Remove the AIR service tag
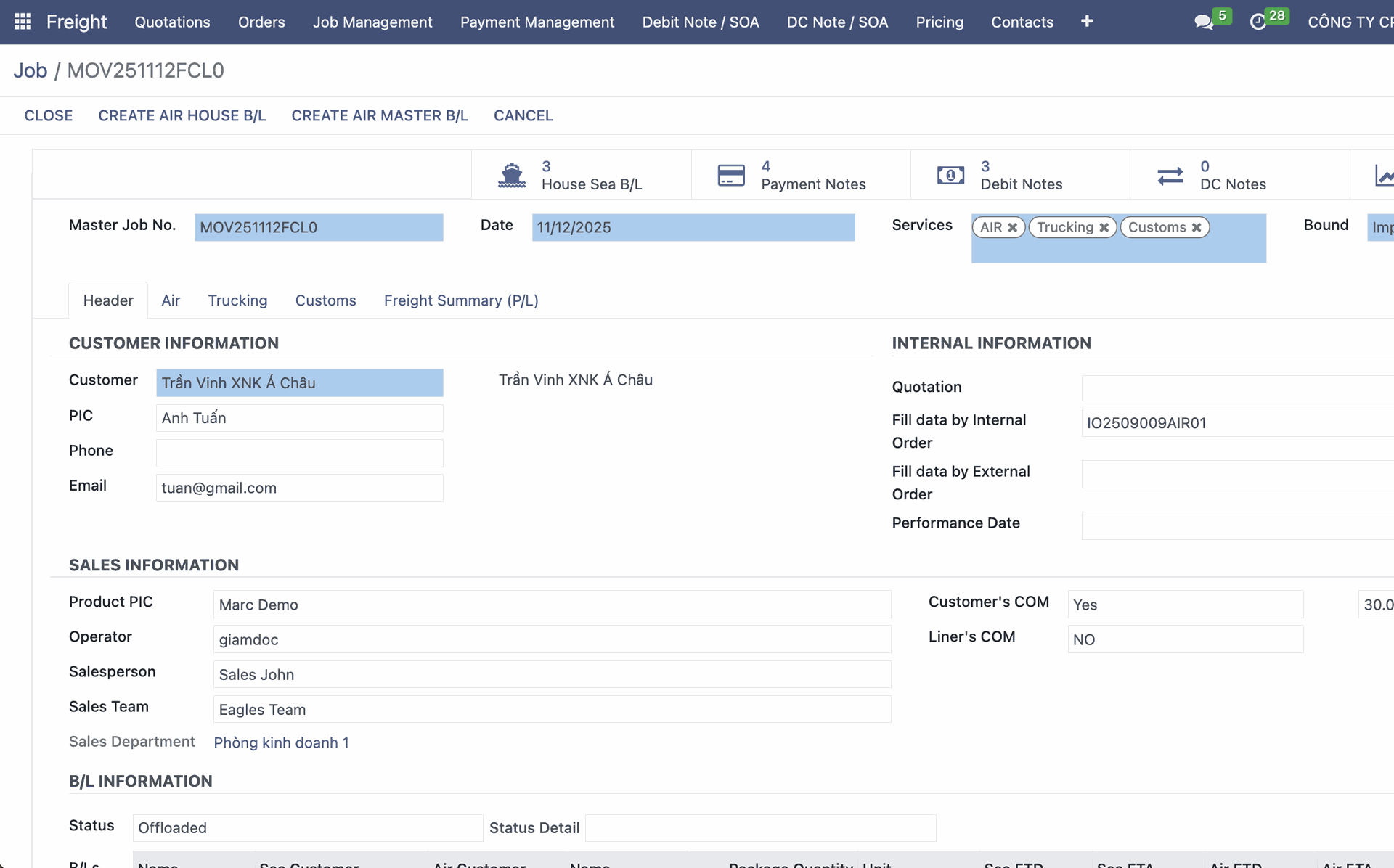1394x868 pixels. (x=1012, y=228)
